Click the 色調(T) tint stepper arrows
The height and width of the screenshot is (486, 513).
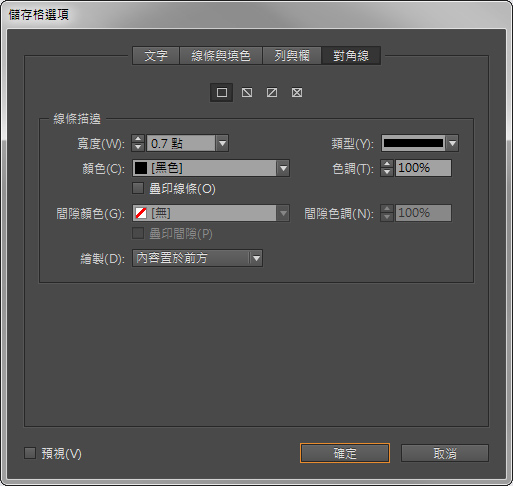pyautogui.click(x=387, y=168)
